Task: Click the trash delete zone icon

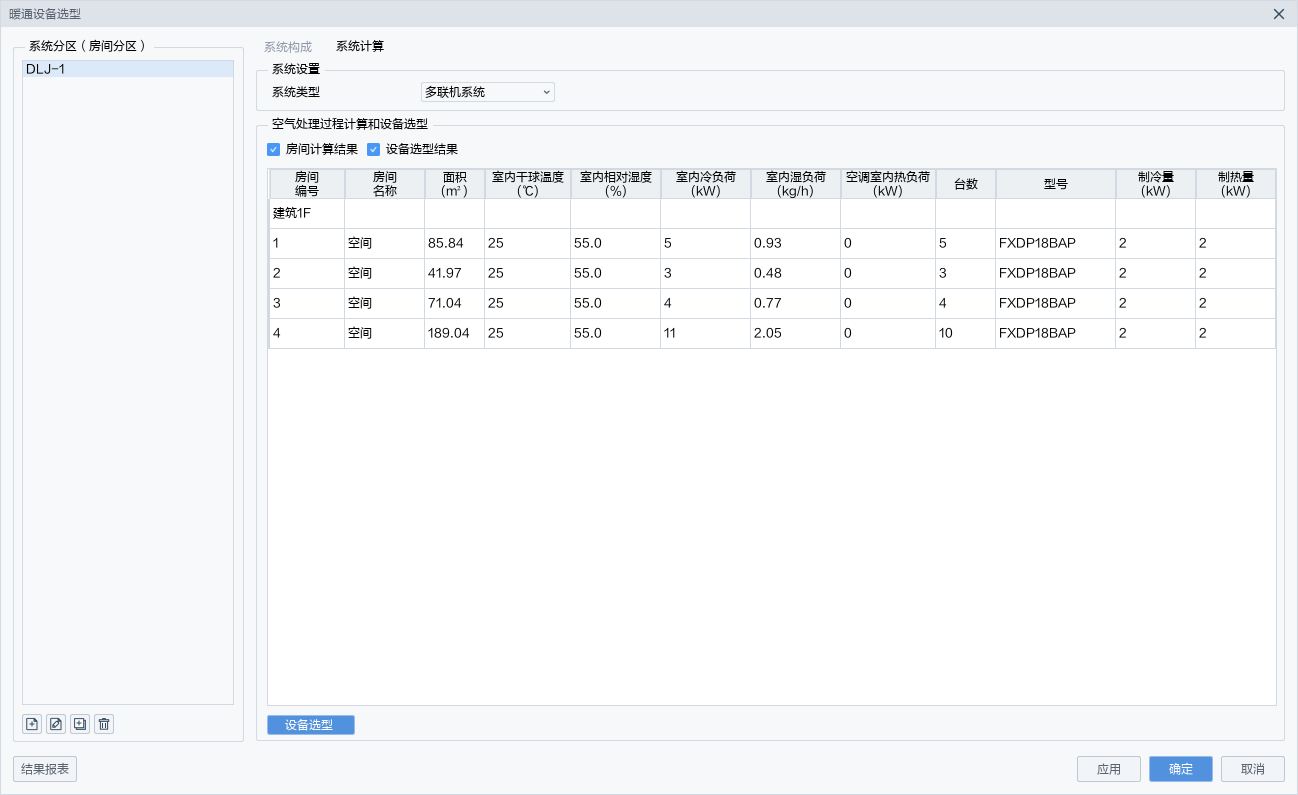Action: [x=104, y=724]
